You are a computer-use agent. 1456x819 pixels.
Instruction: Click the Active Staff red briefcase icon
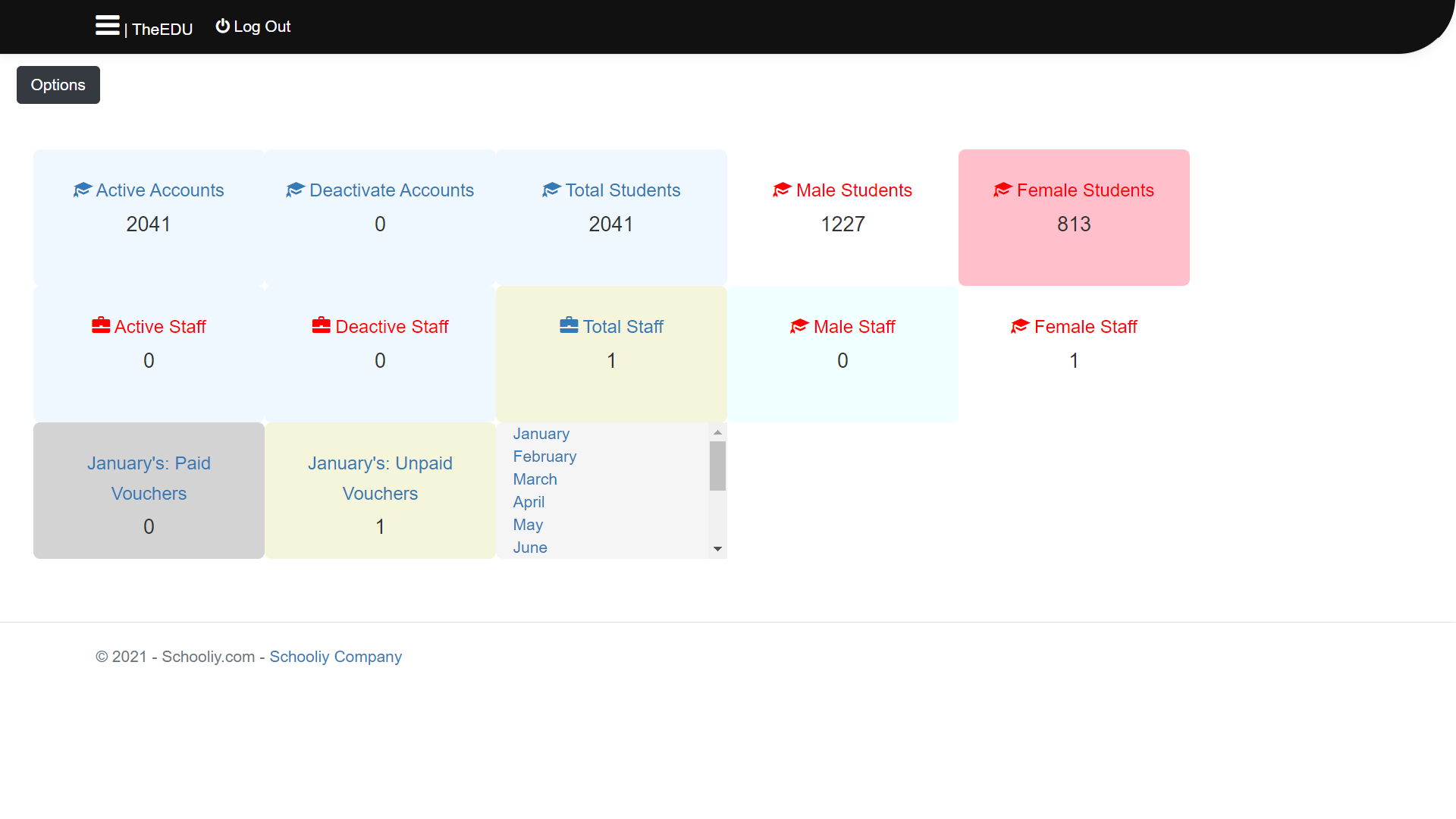point(101,326)
